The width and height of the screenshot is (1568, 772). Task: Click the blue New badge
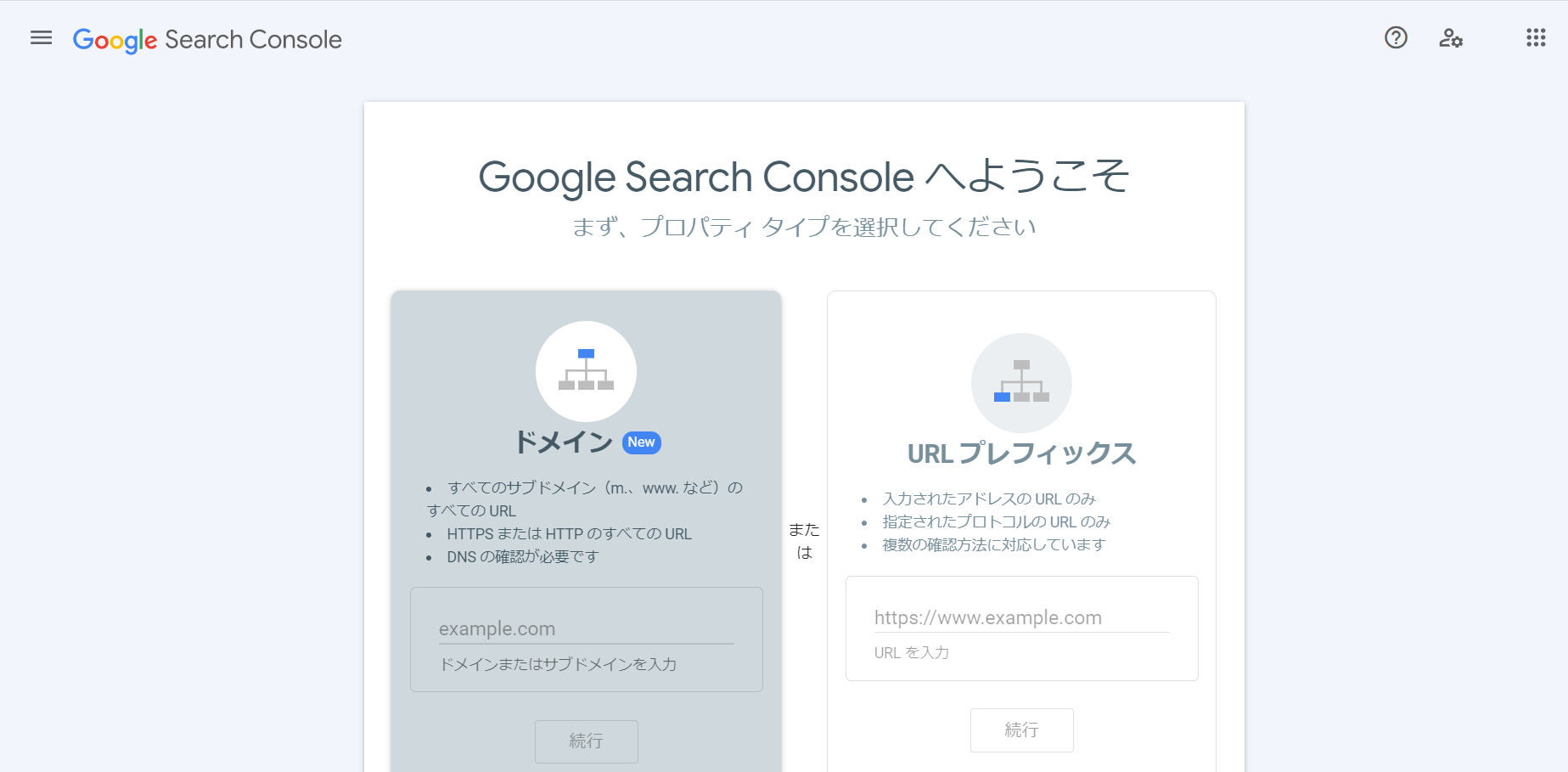click(641, 442)
